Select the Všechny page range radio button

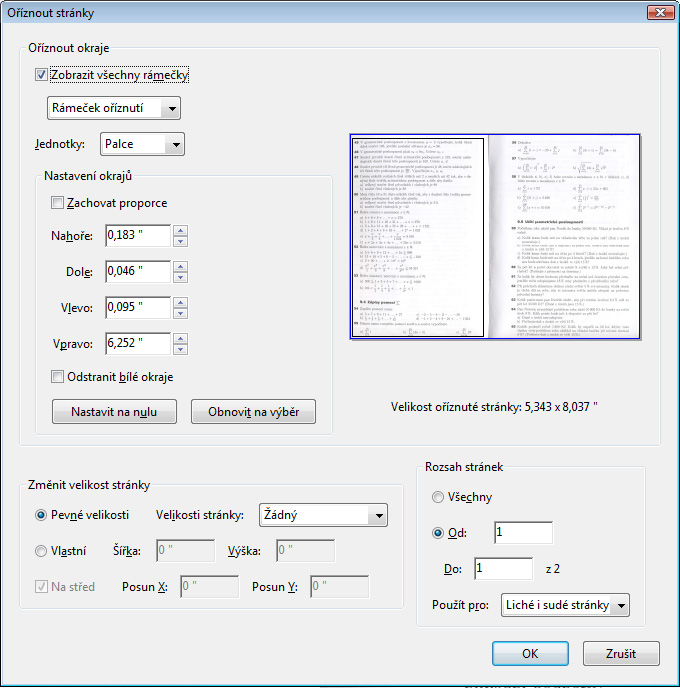(x=438, y=497)
